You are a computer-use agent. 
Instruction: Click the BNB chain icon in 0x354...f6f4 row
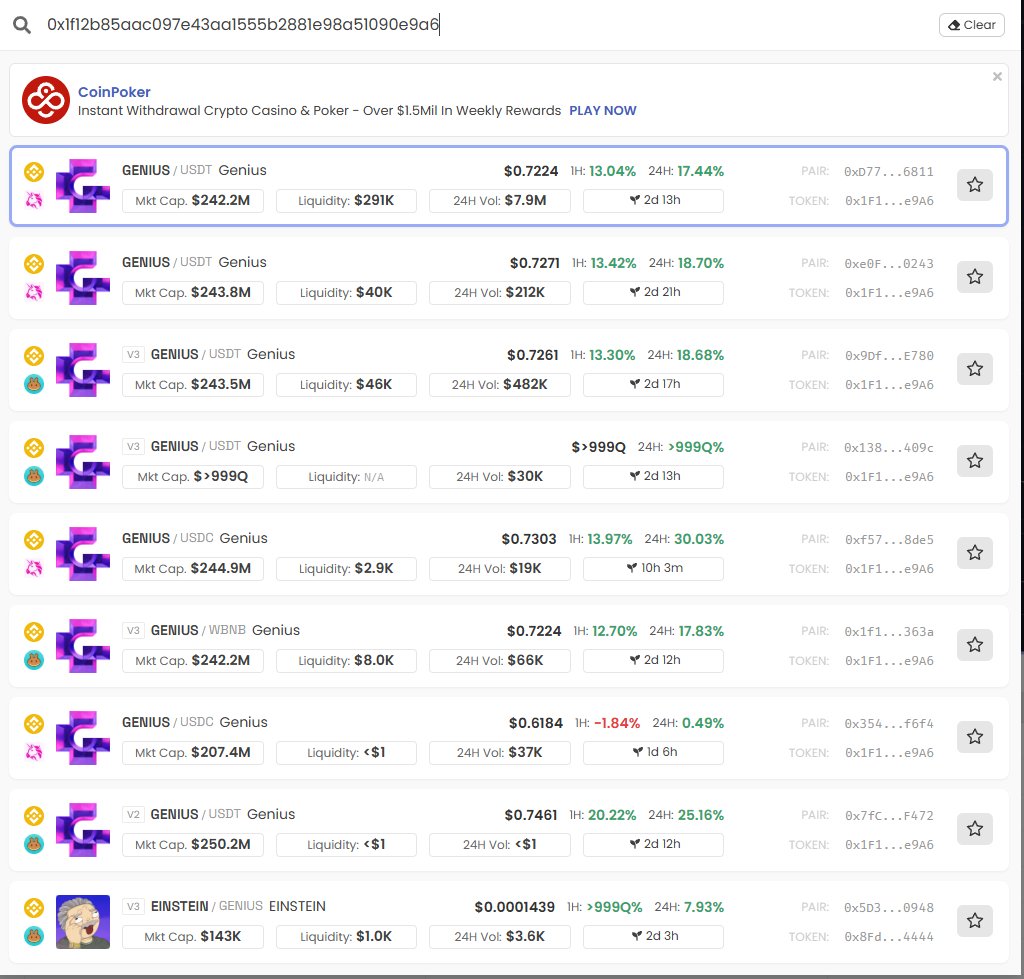[34, 724]
